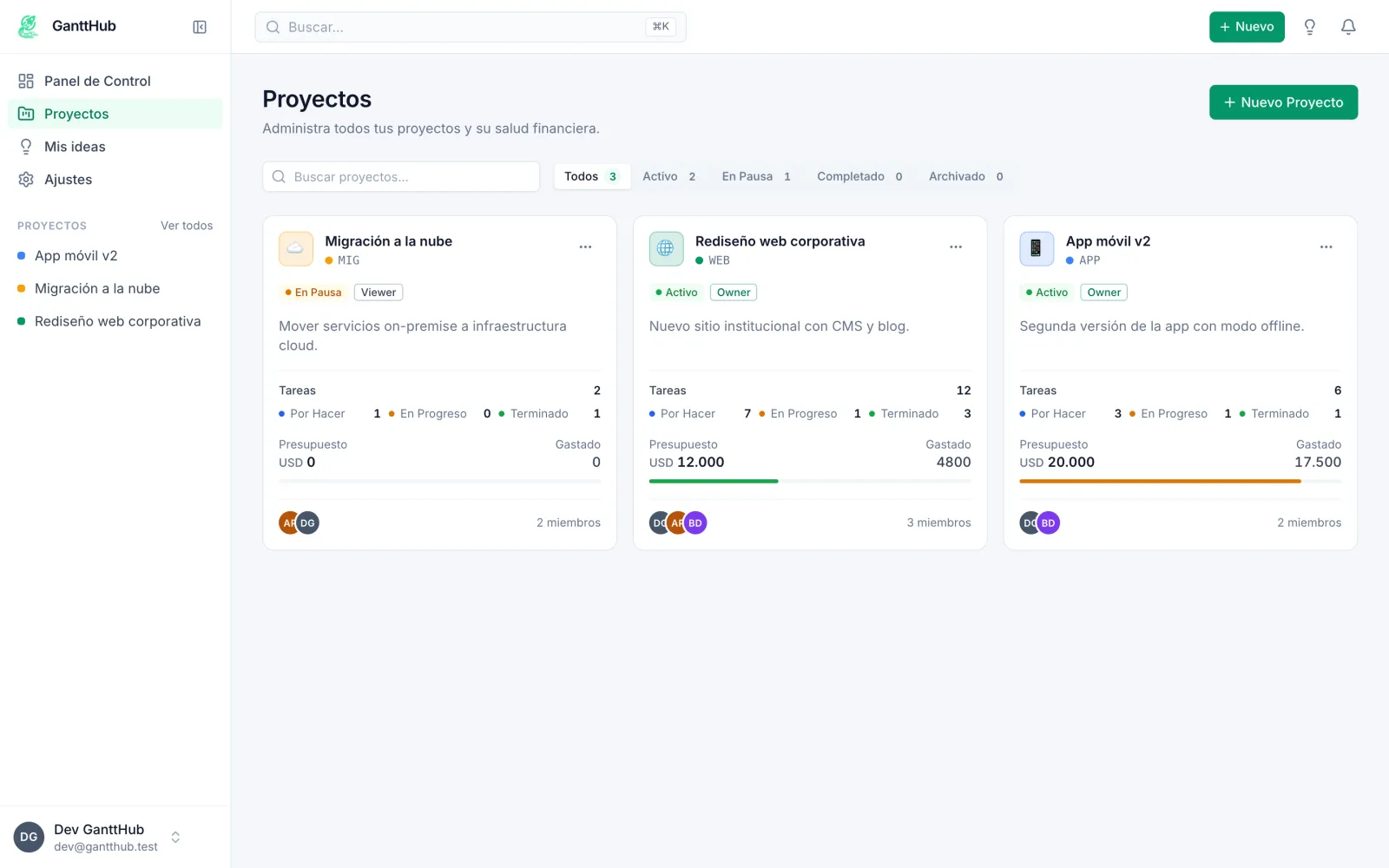Create a Nuevo Proyecto
Viewport: 1389px width, 868px height.
(x=1283, y=102)
